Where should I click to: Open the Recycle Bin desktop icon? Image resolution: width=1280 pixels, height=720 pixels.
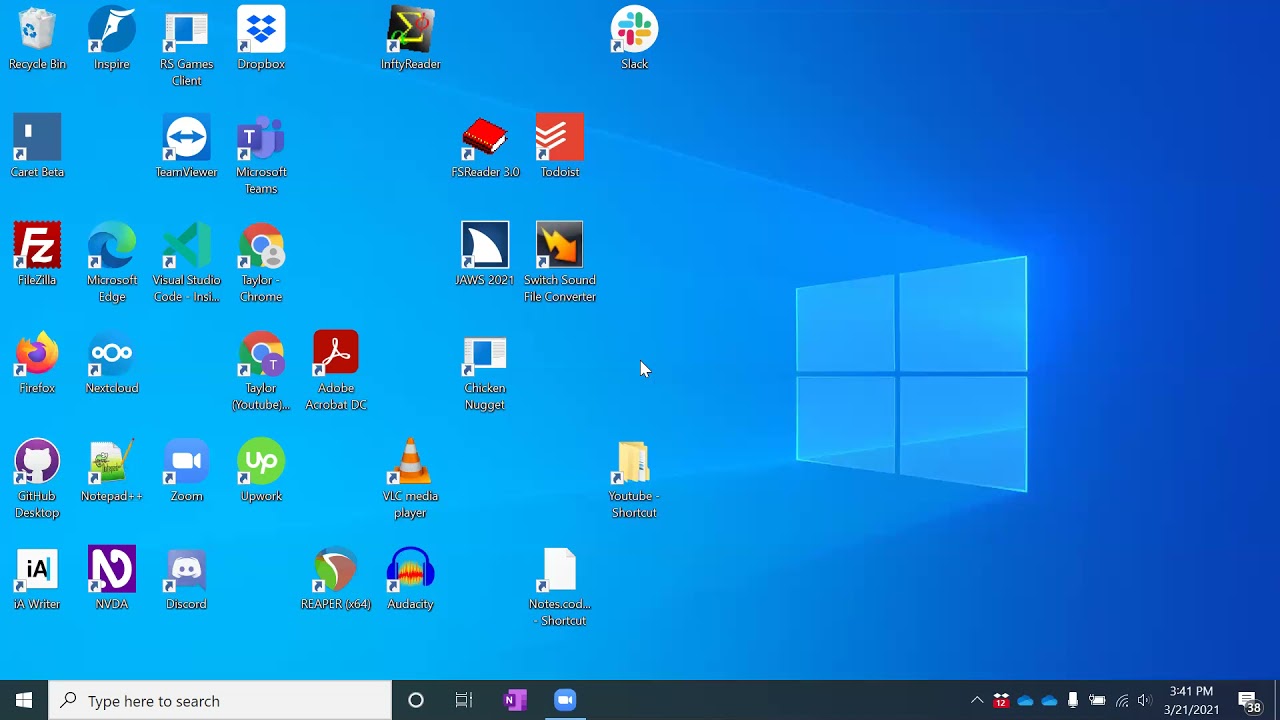click(37, 40)
